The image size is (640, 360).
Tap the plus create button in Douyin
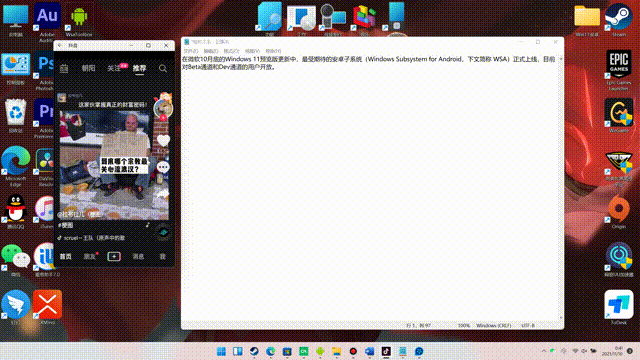[114, 256]
